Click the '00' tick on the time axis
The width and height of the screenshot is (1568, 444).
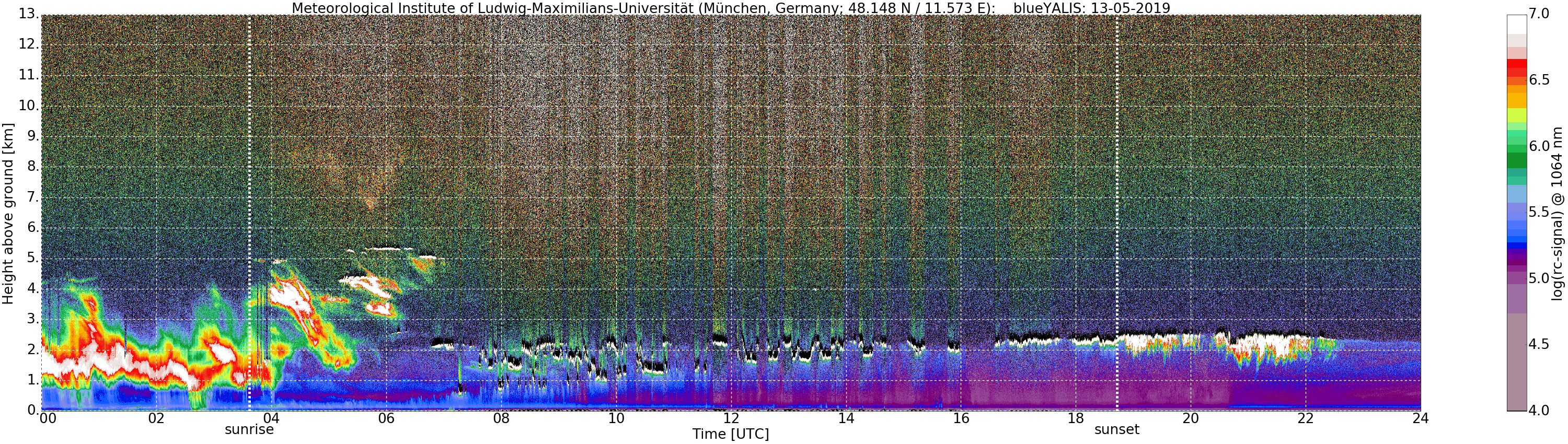pyautogui.click(x=48, y=418)
